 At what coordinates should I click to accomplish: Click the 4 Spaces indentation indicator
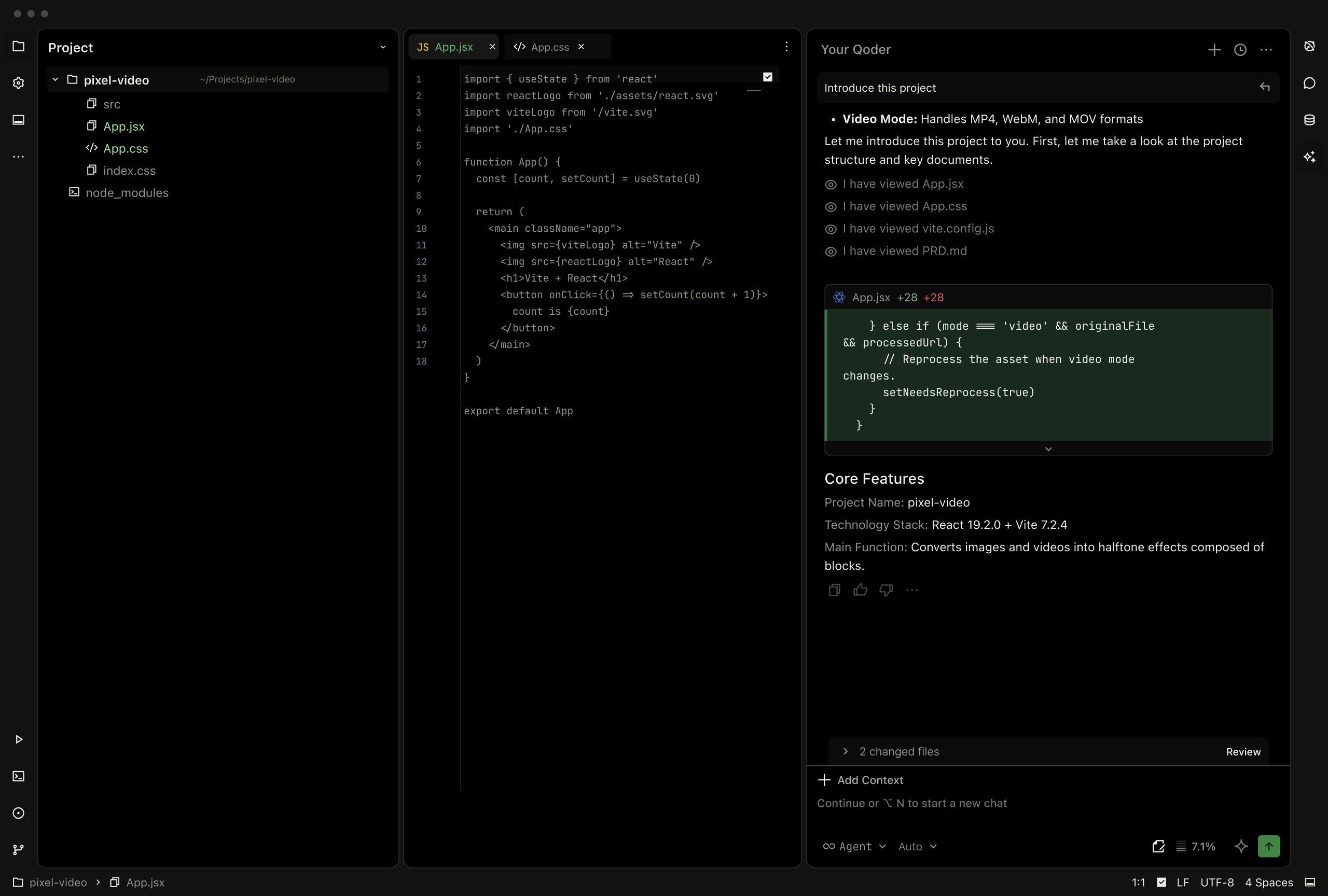tap(1268, 883)
